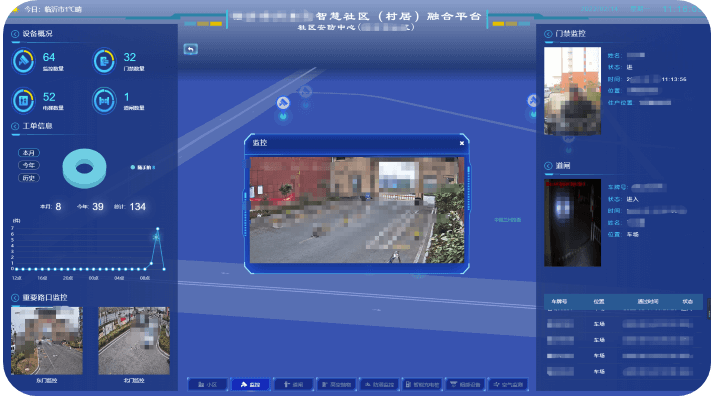Select the 历史 filter option
This screenshot has width=714, height=396.
(29, 178)
